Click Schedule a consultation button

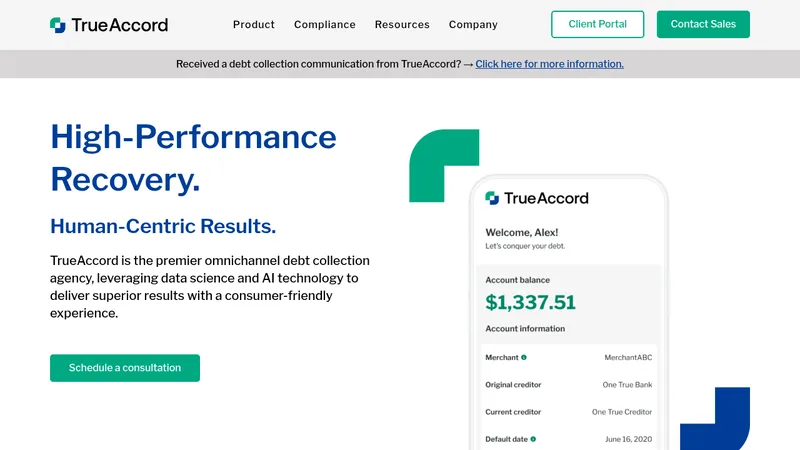point(125,368)
